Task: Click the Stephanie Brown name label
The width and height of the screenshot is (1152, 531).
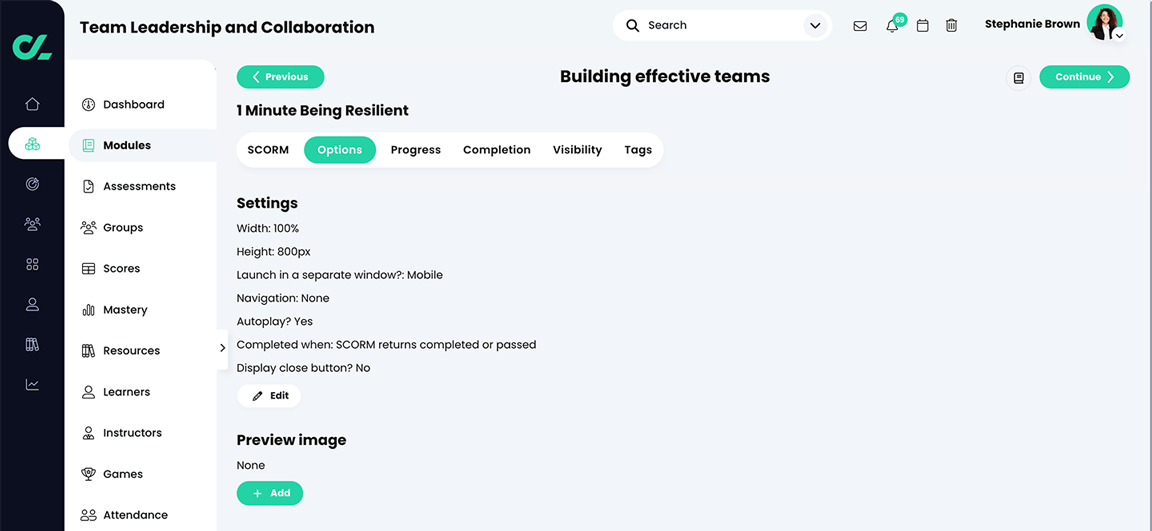Action: pos(1032,24)
